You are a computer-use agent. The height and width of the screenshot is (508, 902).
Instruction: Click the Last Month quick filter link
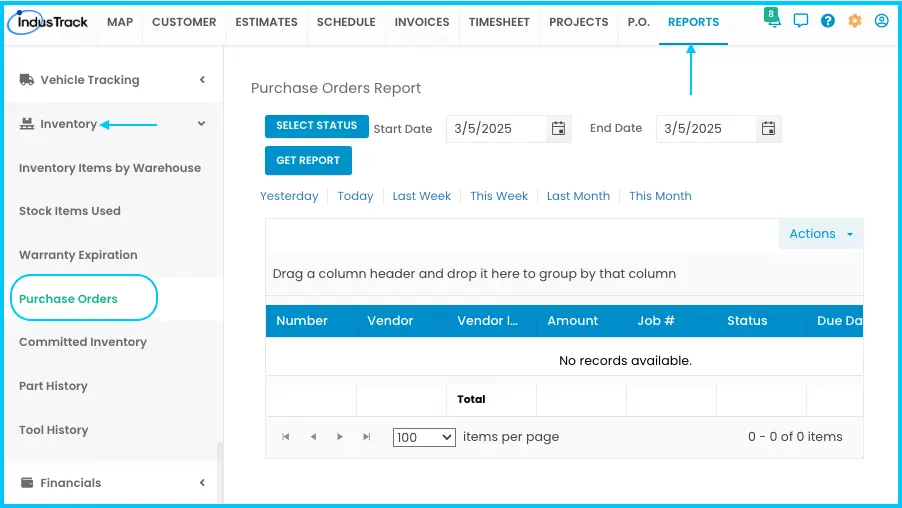[x=578, y=196]
